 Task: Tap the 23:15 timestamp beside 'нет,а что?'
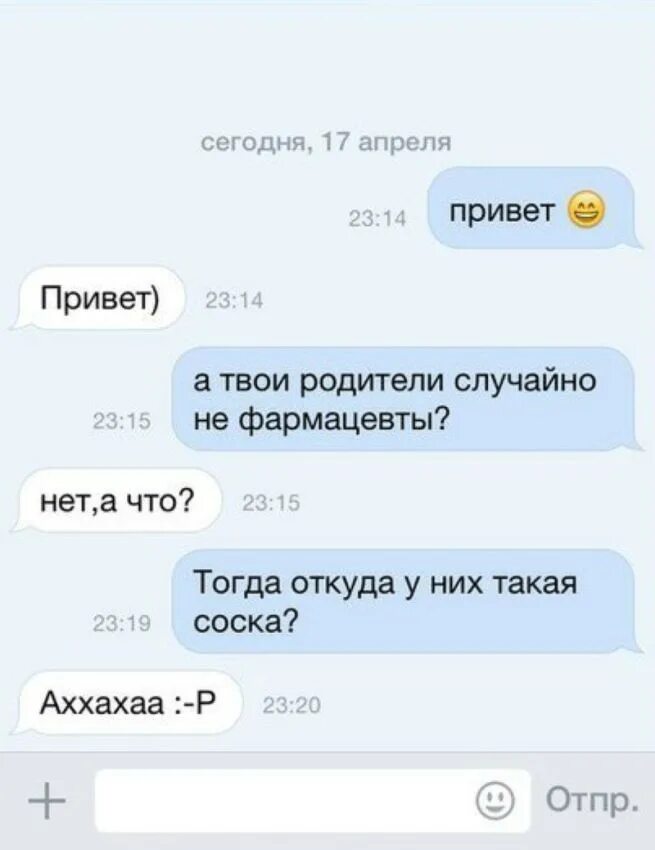(270, 503)
